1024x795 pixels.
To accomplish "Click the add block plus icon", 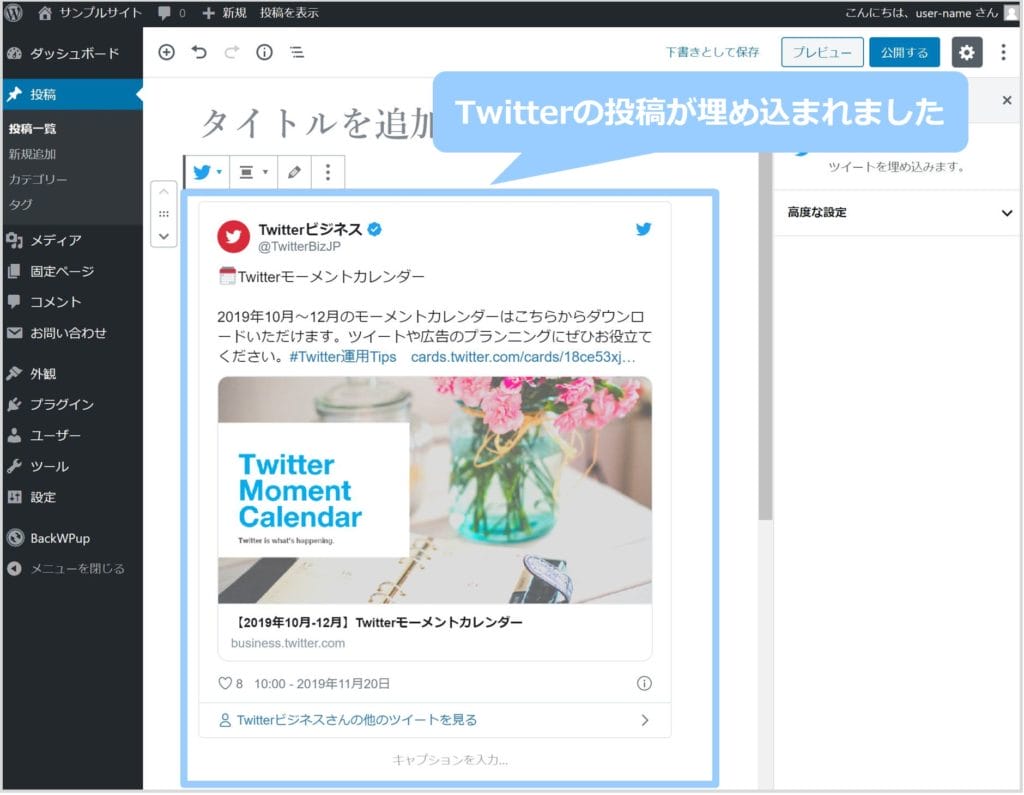I will point(167,52).
